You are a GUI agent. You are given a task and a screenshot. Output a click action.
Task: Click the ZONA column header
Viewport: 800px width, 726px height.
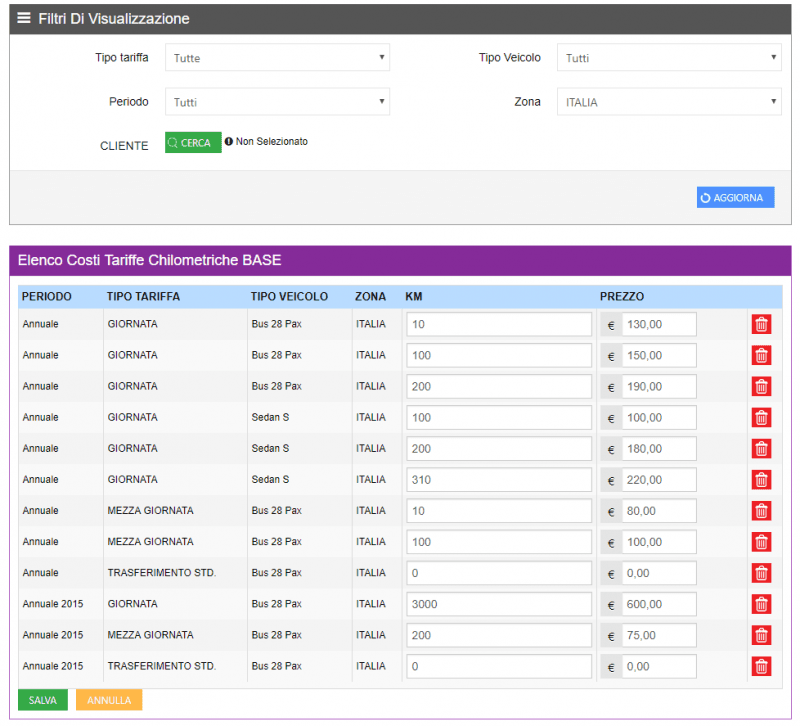(370, 296)
